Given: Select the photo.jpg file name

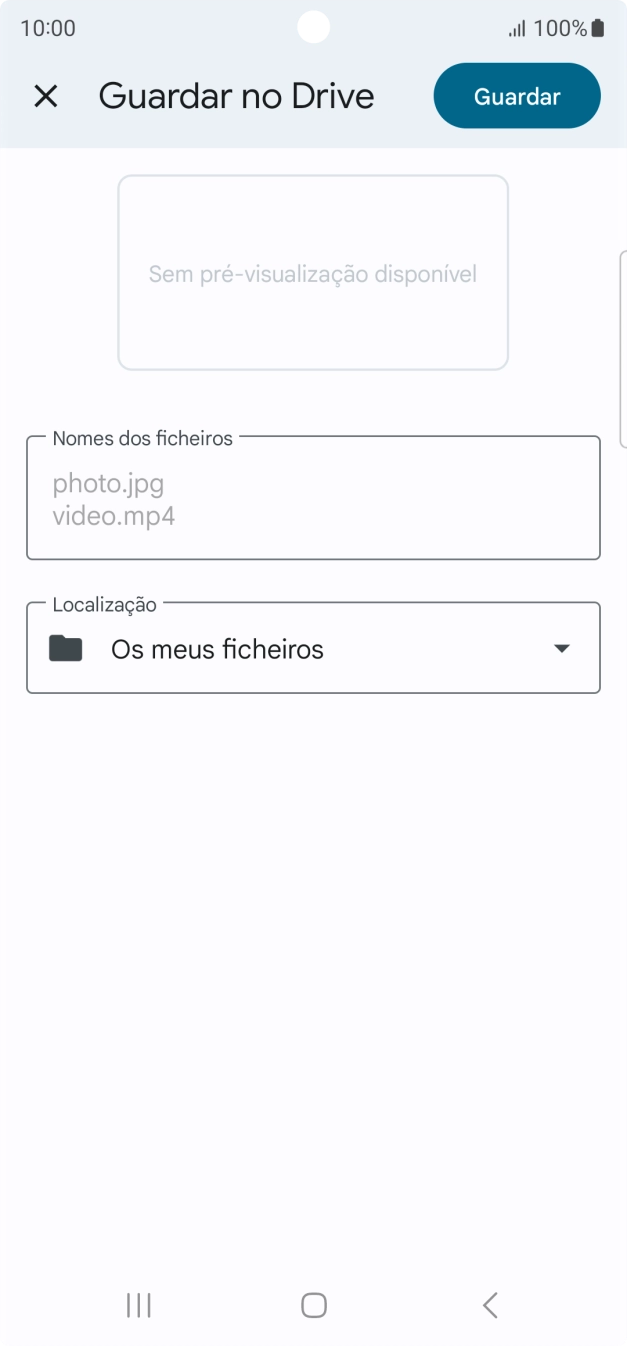Looking at the screenshot, I should tap(108, 484).
